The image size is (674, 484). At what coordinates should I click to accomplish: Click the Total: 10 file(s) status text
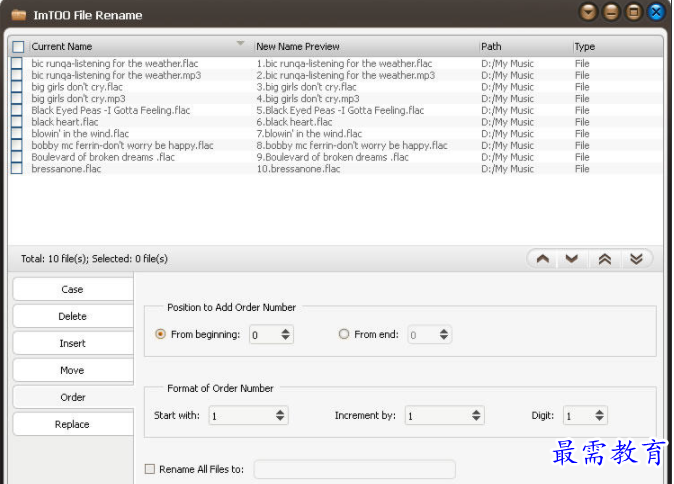pyautogui.click(x=94, y=259)
